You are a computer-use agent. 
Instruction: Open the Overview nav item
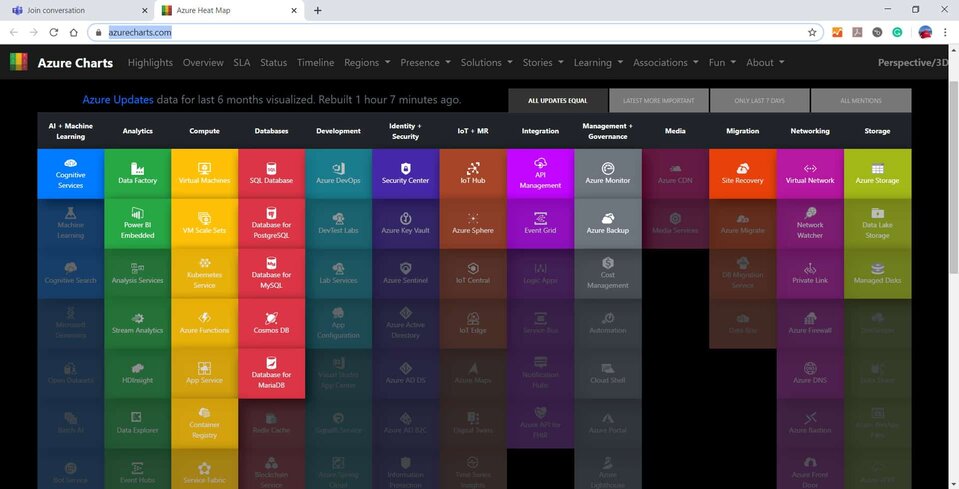tap(203, 62)
